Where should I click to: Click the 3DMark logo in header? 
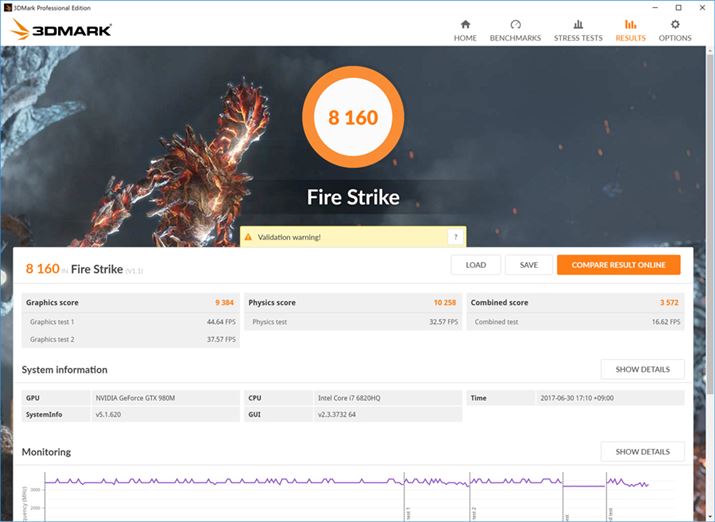pyautogui.click(x=62, y=30)
